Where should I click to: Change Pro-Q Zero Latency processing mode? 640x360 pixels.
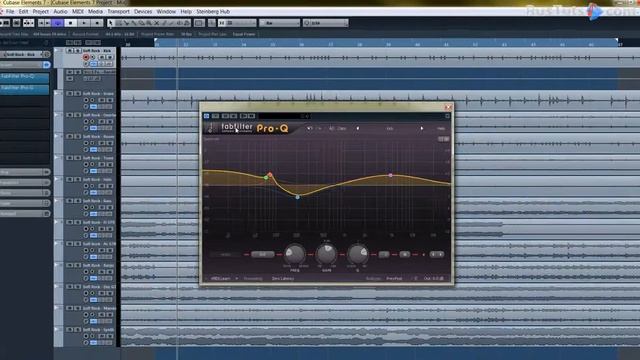pos(283,279)
